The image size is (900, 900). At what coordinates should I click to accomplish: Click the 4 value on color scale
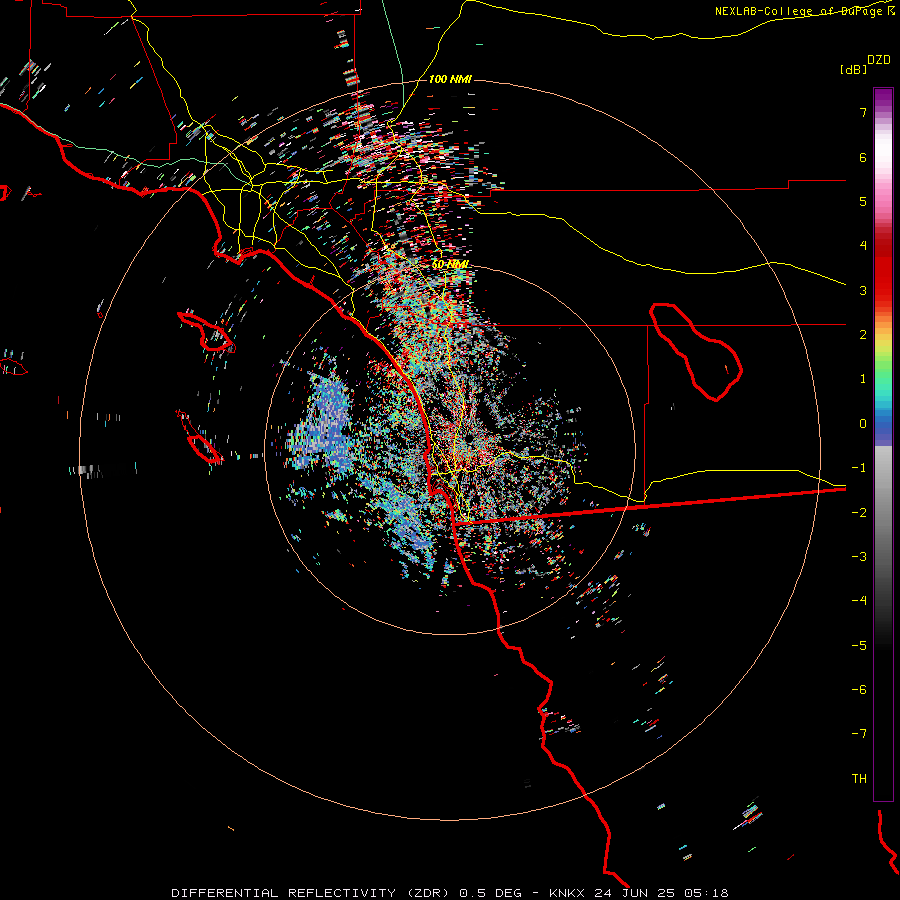[863, 246]
